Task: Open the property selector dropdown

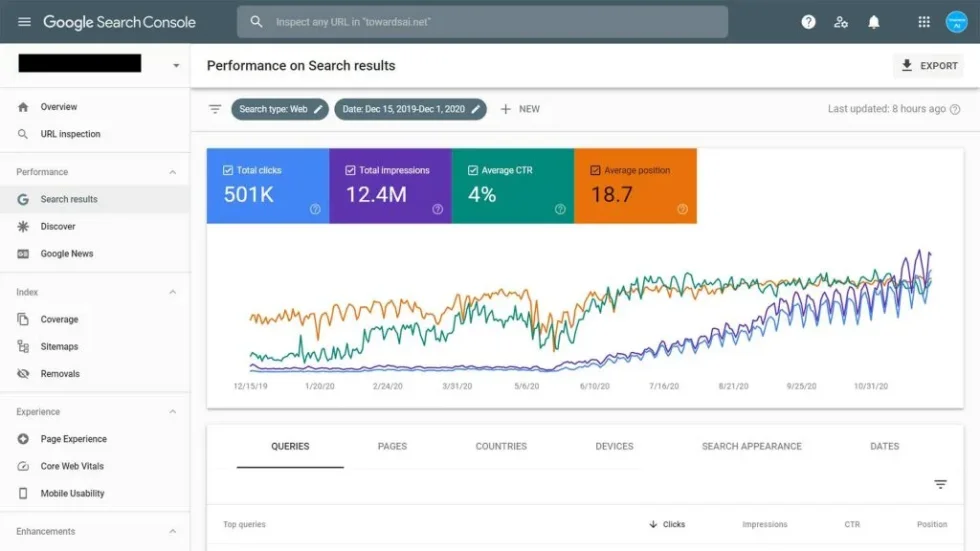Action: click(x=176, y=65)
